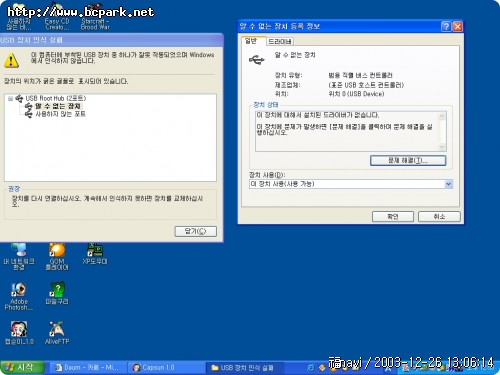This screenshot has height=375, width=500.
Task: Open the 시작 Start menu
Action: 21,367
